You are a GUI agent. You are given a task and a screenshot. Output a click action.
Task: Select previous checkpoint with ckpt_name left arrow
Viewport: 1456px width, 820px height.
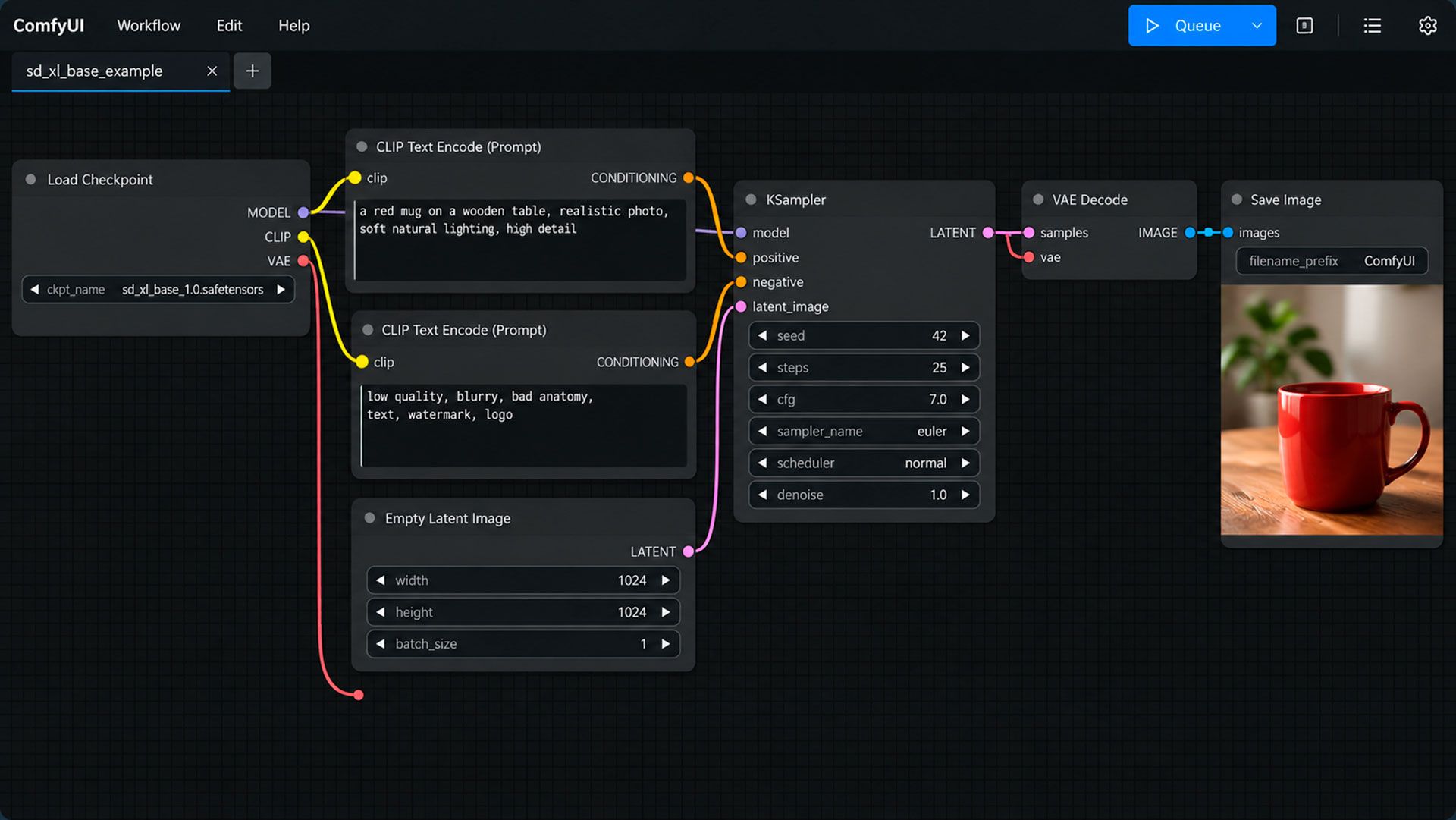point(34,290)
